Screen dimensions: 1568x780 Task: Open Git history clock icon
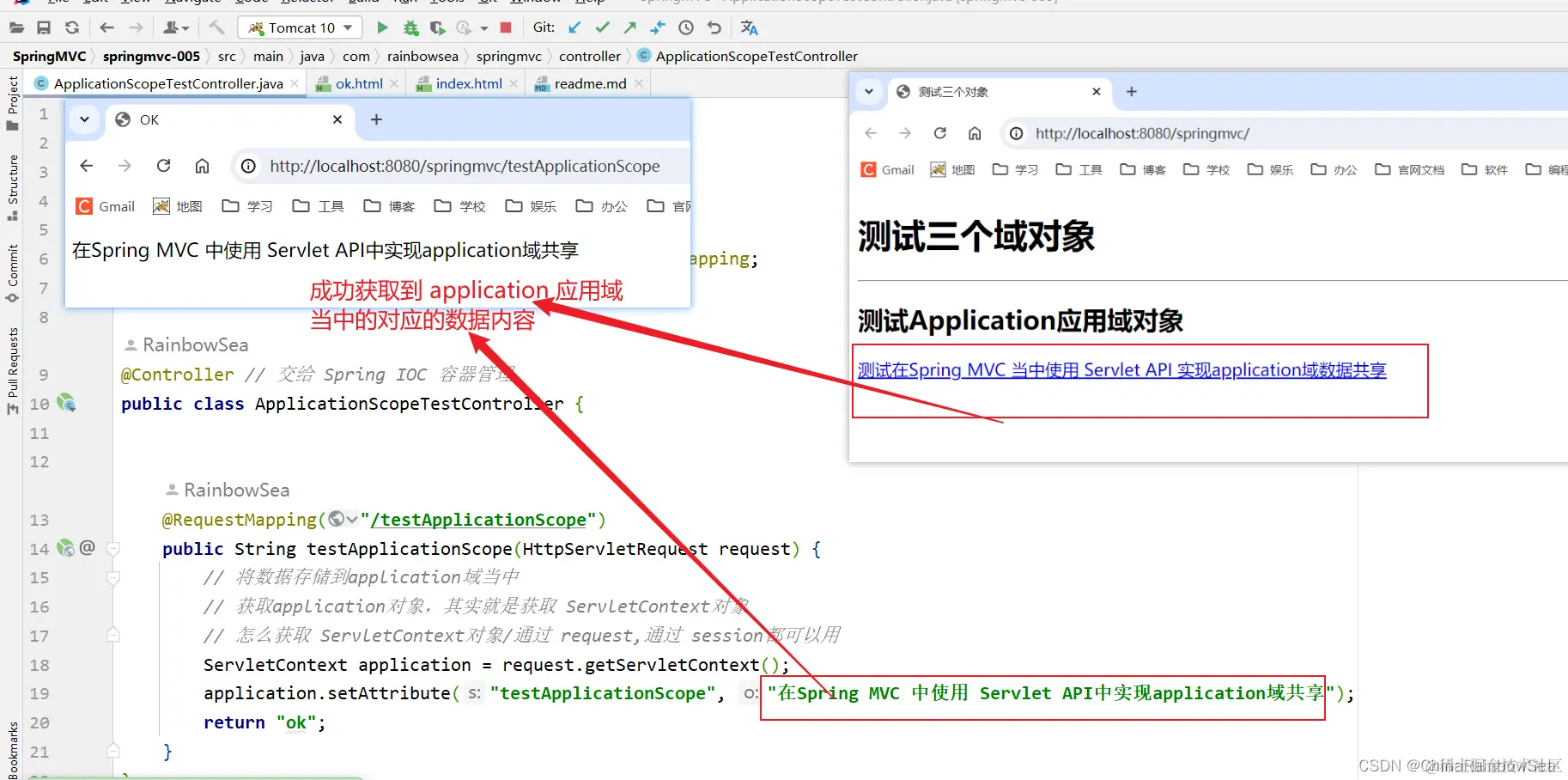coord(686,27)
